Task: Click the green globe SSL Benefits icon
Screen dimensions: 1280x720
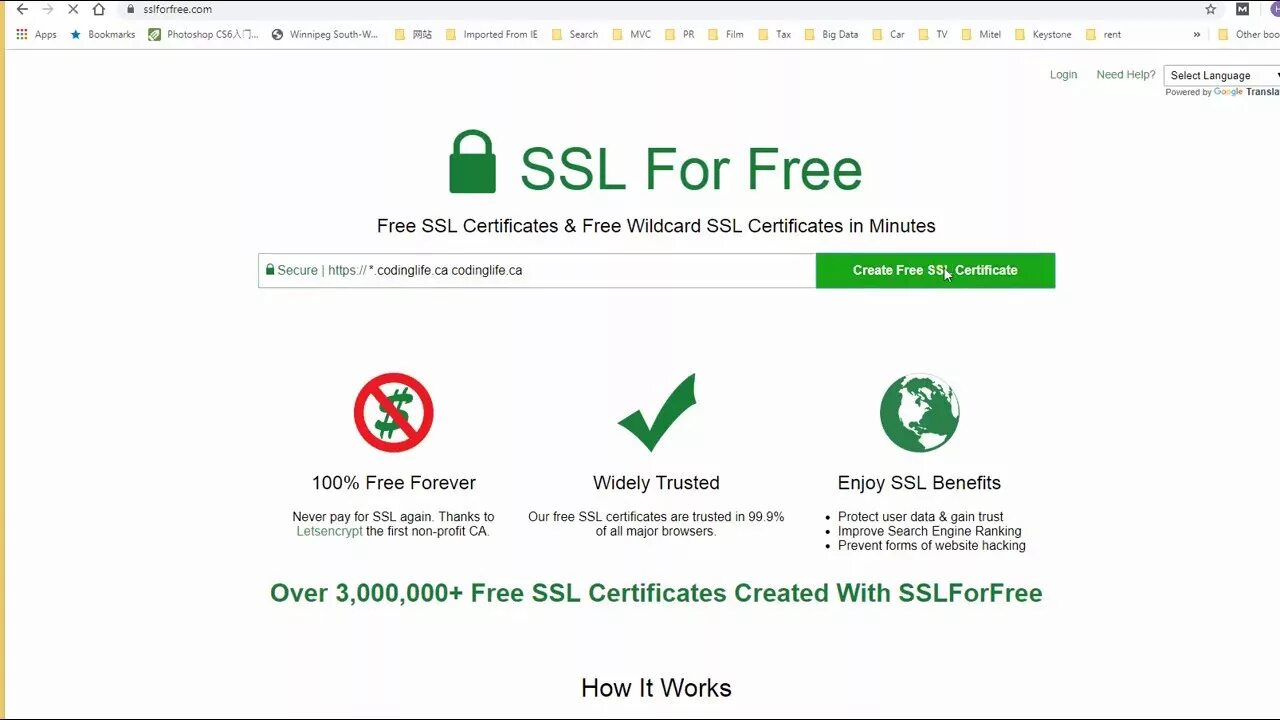Action: [919, 413]
